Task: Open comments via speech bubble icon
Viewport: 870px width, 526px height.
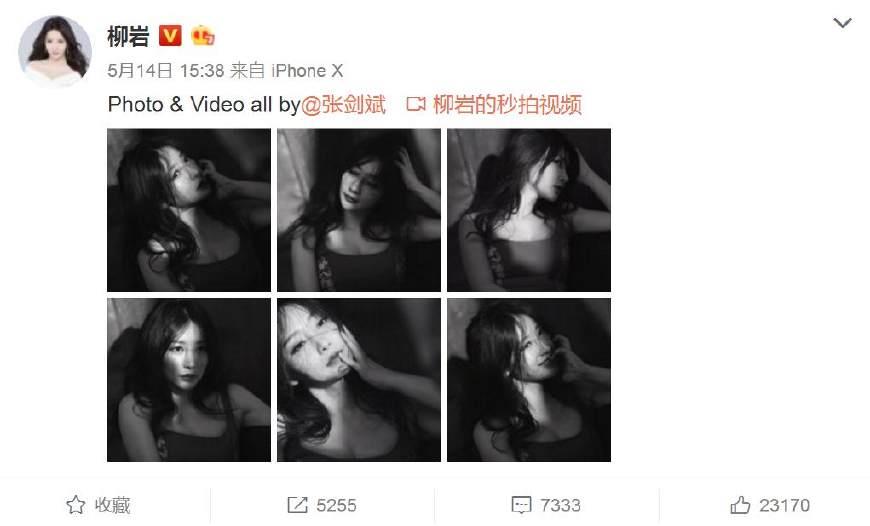Action: tap(521, 505)
